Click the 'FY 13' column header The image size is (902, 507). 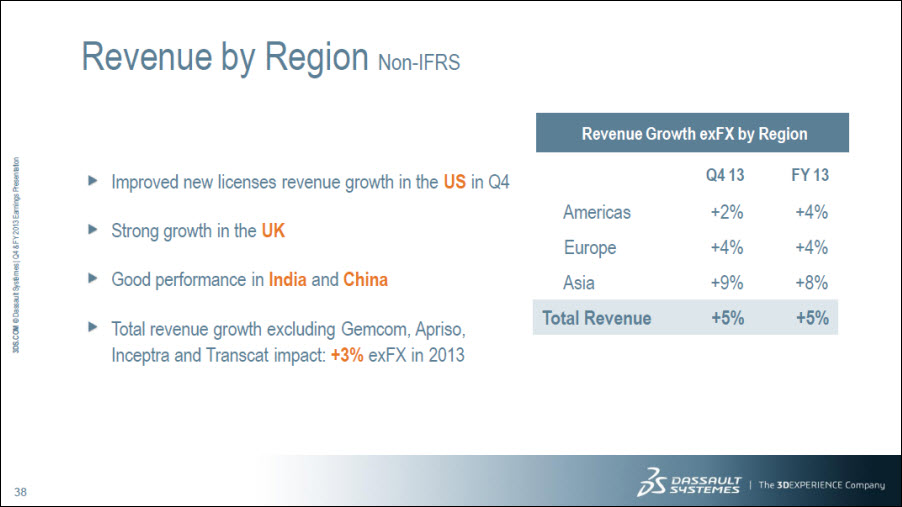click(810, 175)
